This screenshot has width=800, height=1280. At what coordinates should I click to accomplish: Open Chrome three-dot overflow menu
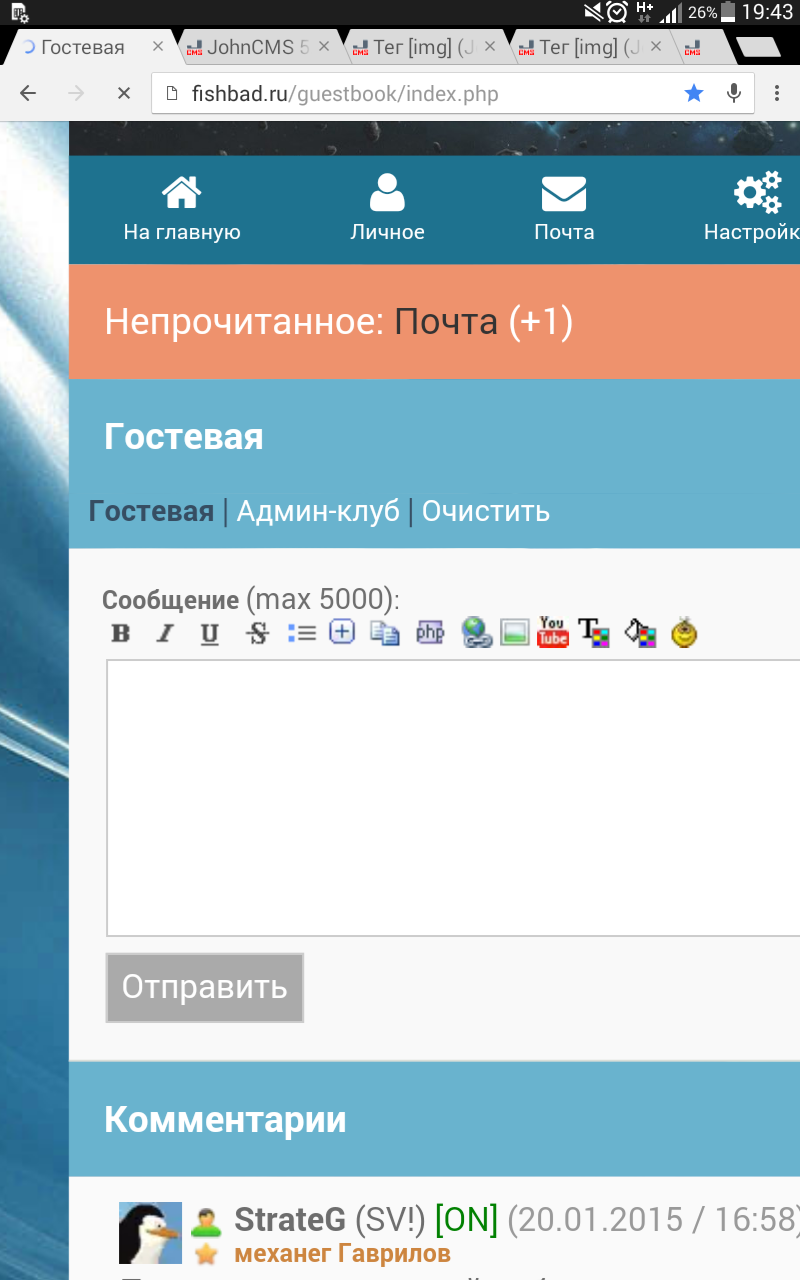(x=777, y=93)
